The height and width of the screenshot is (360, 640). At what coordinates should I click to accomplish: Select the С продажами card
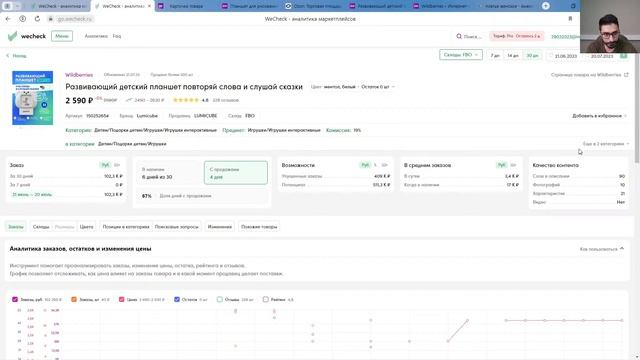236,173
